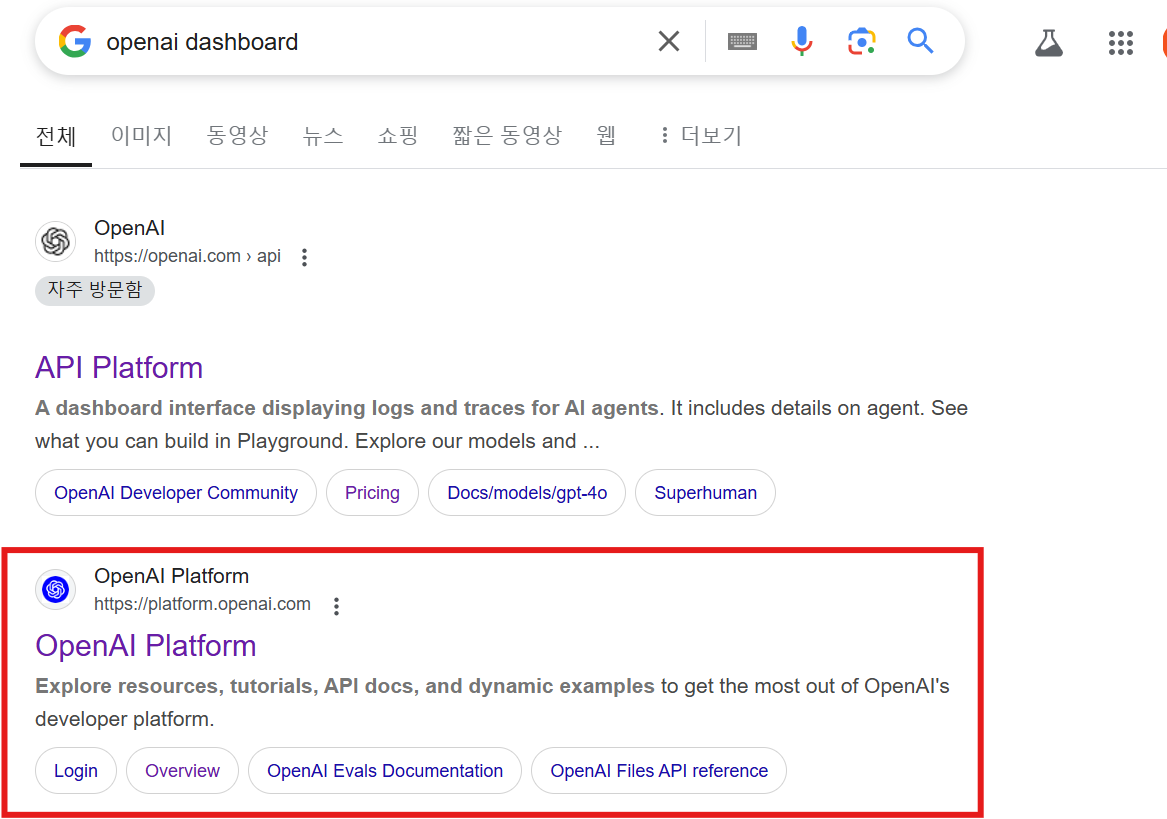Switch to the 이미지 search tab
This screenshot has height=819, width=1167.
(x=141, y=135)
